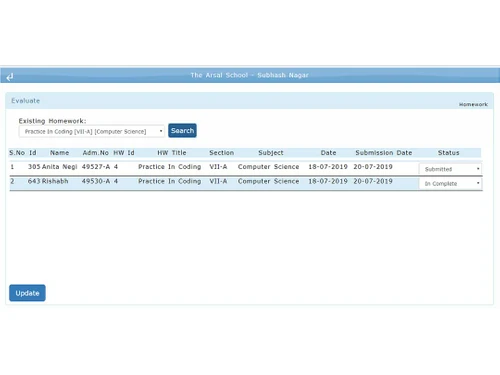Screen dimensions: 500x375
Task: Click the Update button
Action: pyautogui.click(x=27, y=293)
